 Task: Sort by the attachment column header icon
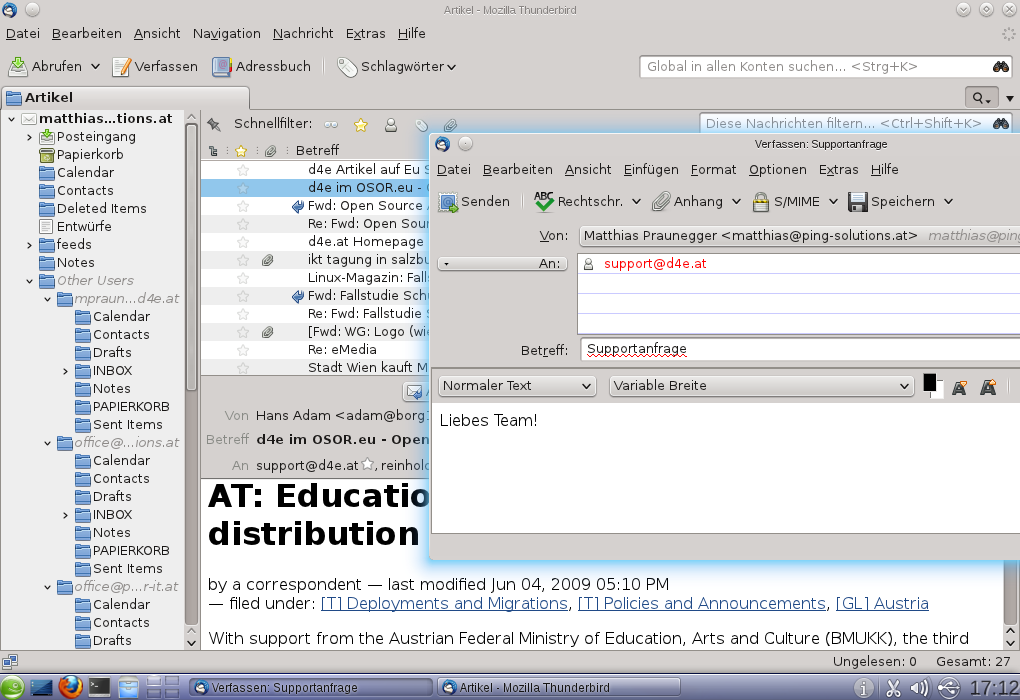coord(271,151)
